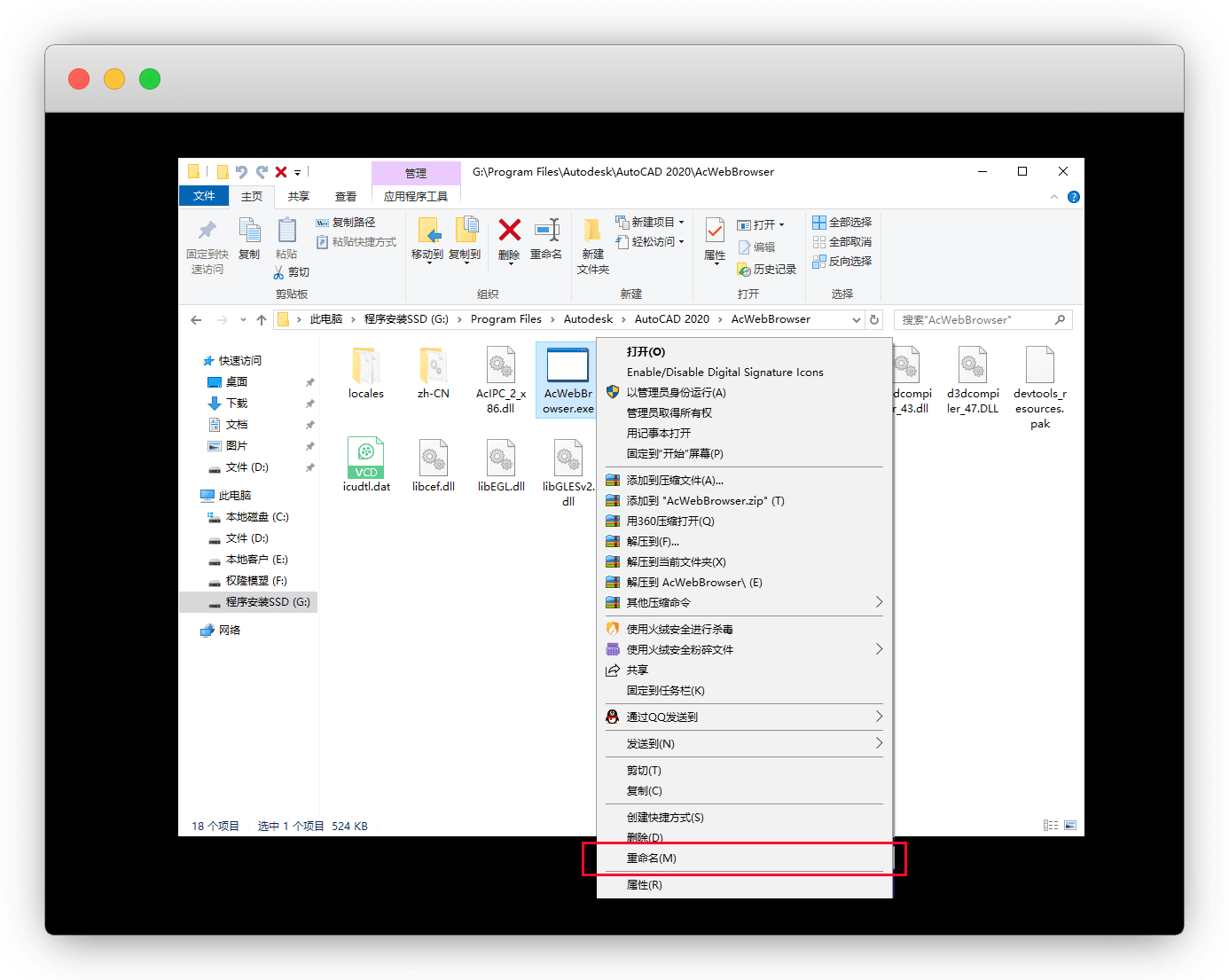1229x980 pixels.
Task: Select Run as administrator menu item
Action: (676, 393)
